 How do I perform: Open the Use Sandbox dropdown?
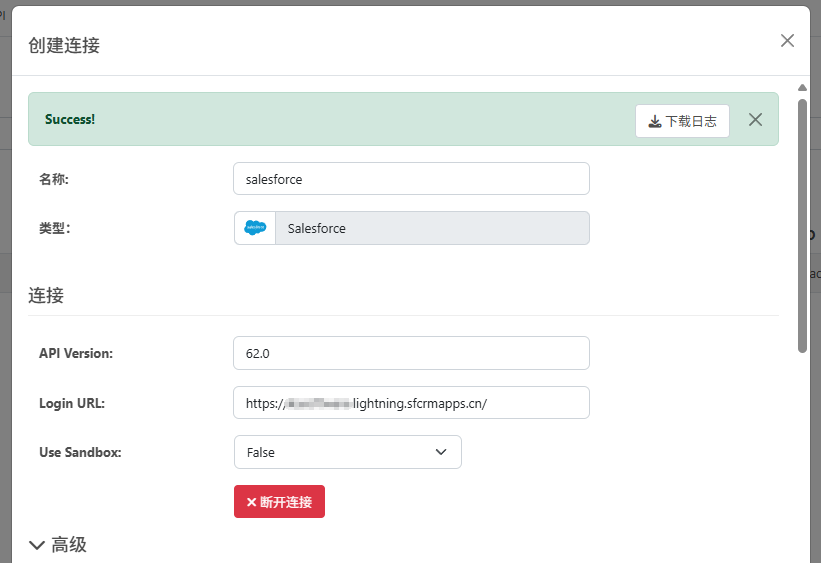click(x=347, y=452)
